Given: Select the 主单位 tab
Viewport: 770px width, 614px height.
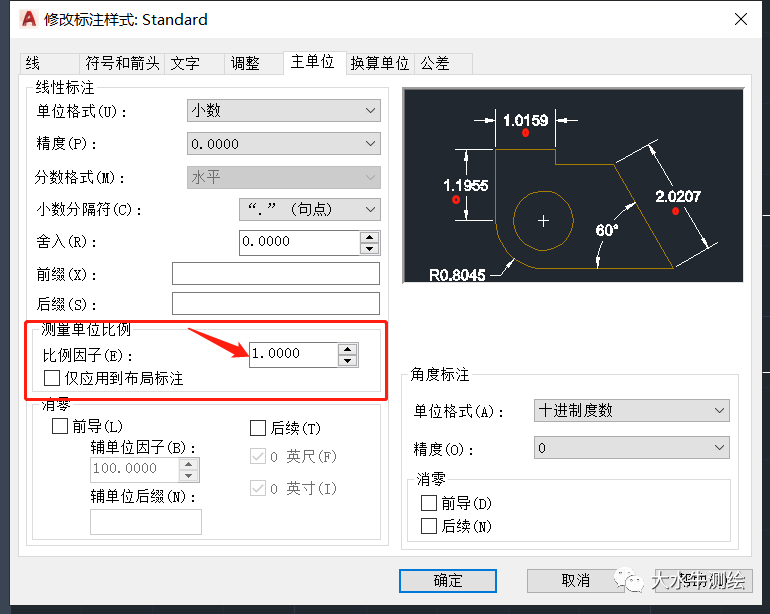Looking at the screenshot, I should [x=315, y=62].
